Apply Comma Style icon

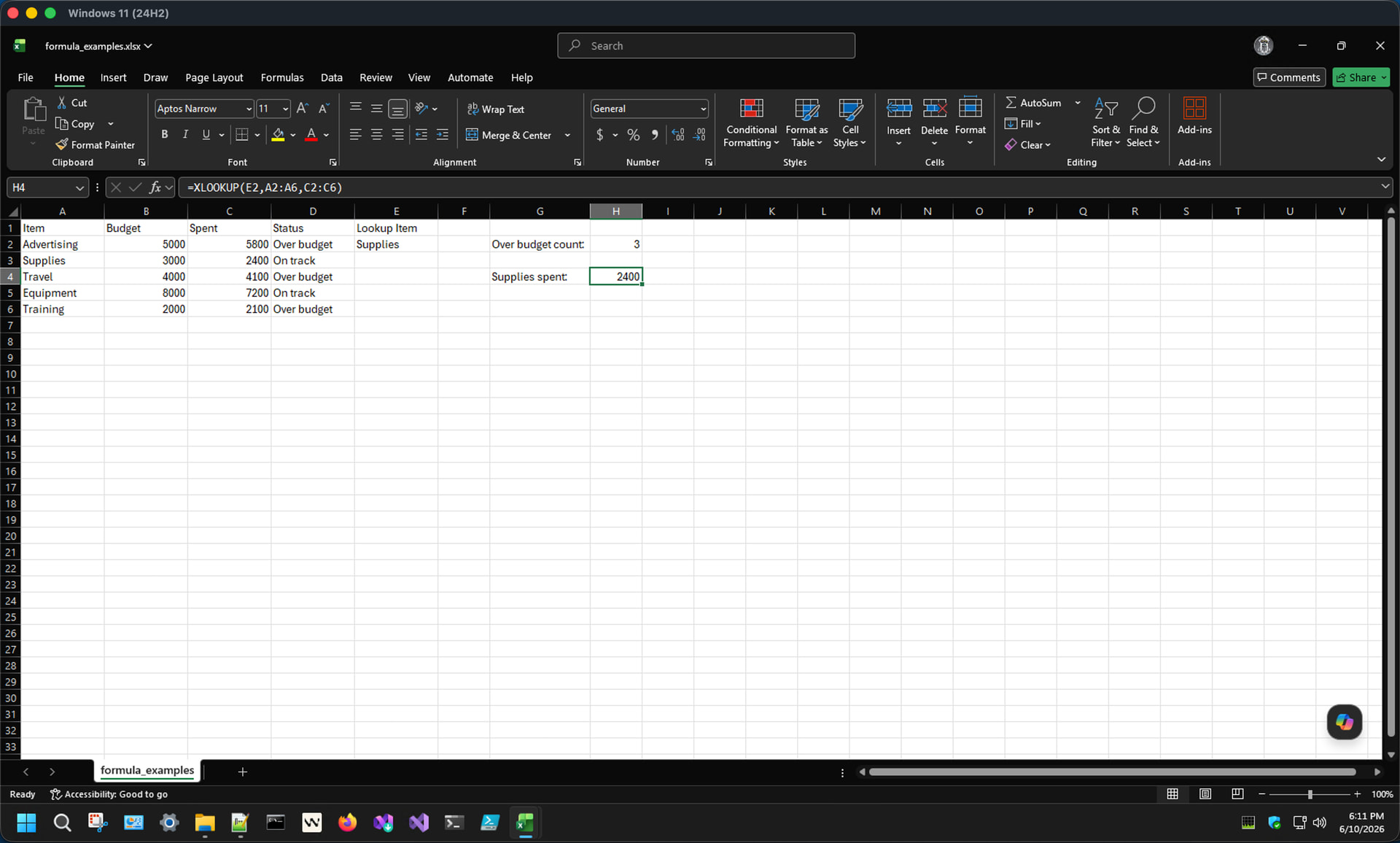655,135
